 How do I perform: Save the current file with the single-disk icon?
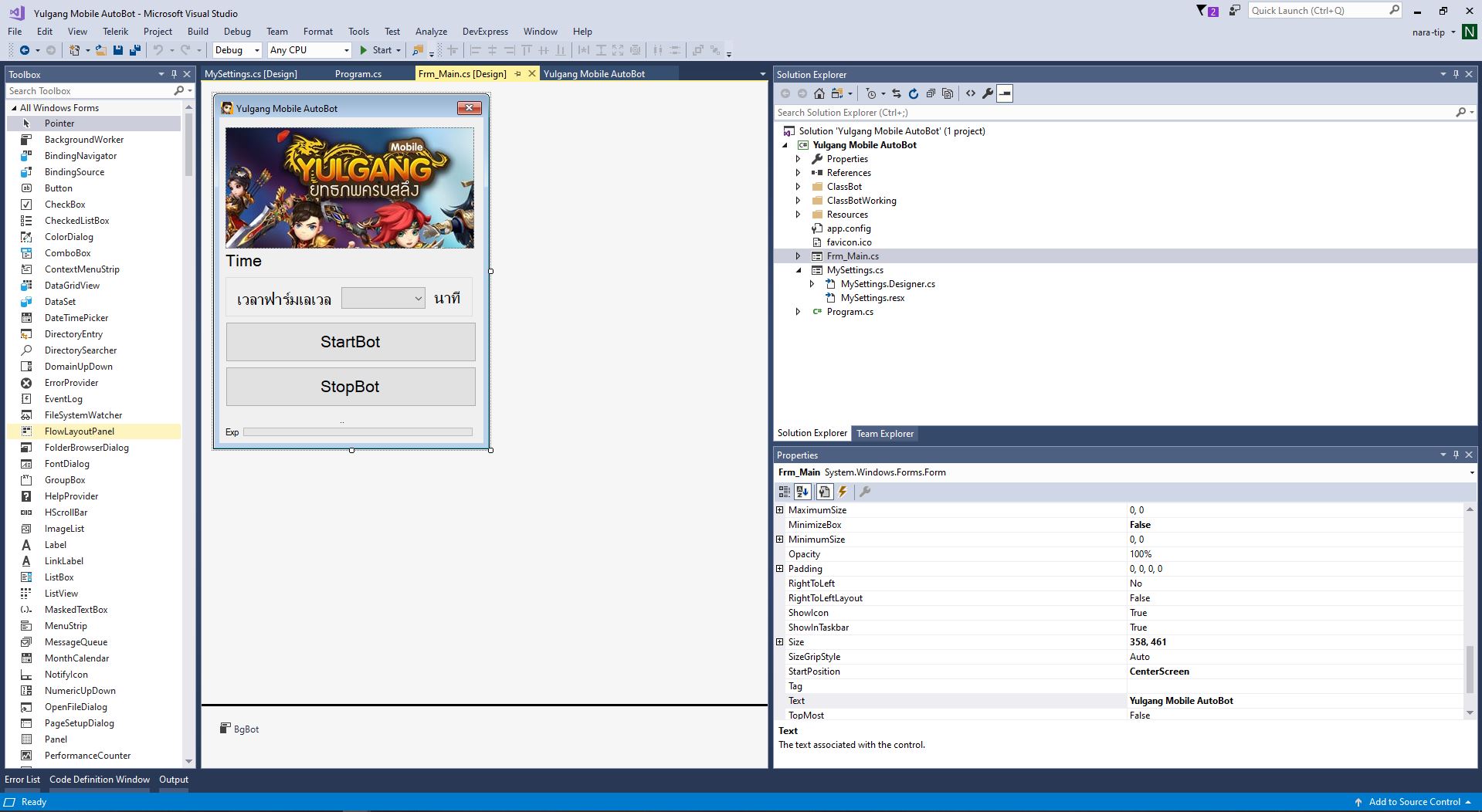pyautogui.click(x=118, y=50)
